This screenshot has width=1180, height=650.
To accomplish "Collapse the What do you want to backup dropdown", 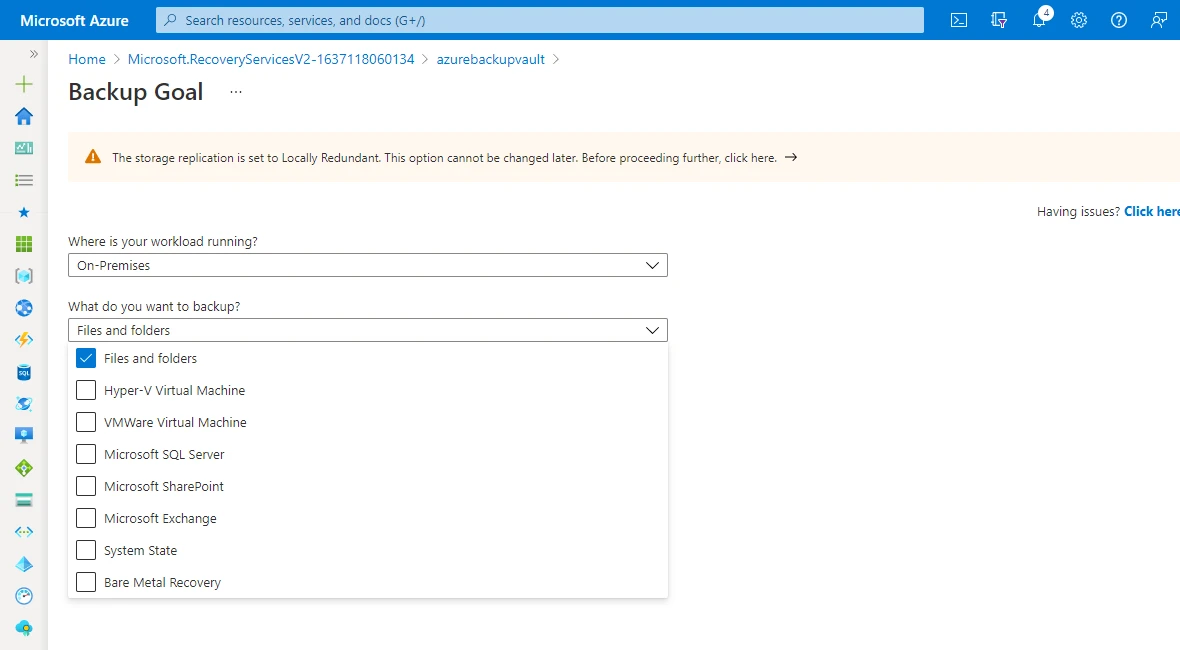I will [653, 329].
